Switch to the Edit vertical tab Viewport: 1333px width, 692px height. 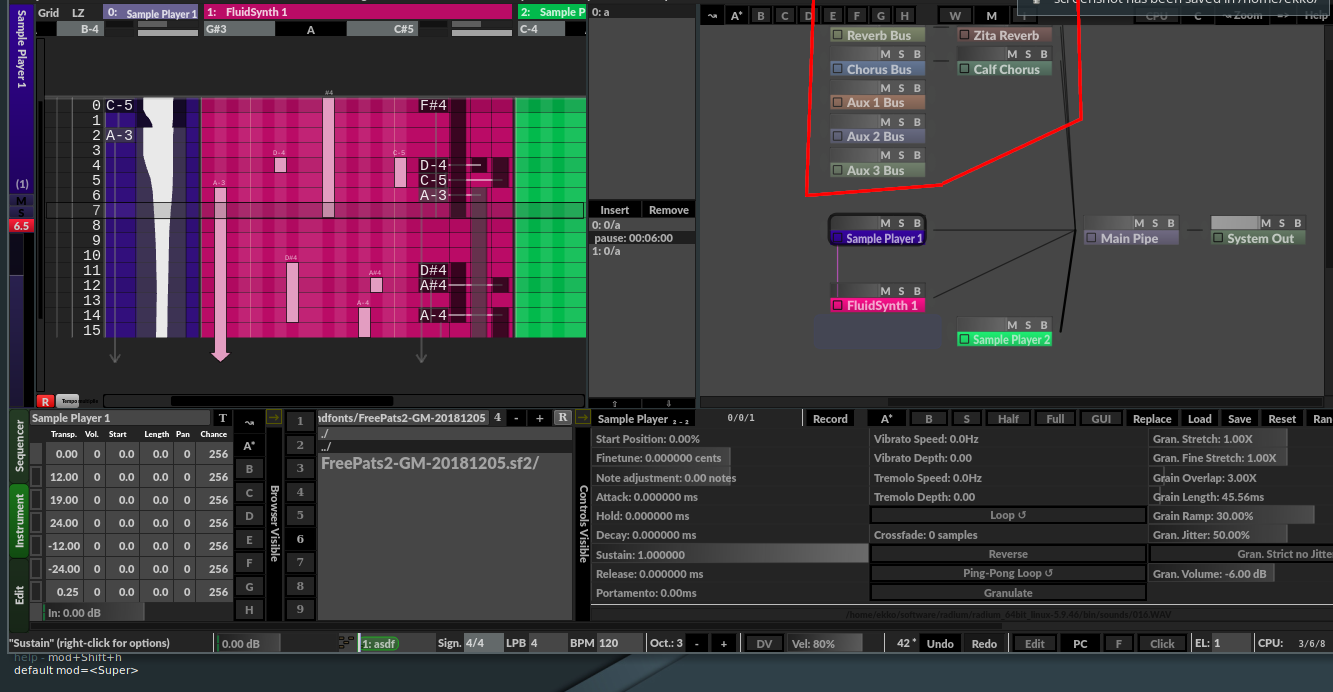(20, 594)
